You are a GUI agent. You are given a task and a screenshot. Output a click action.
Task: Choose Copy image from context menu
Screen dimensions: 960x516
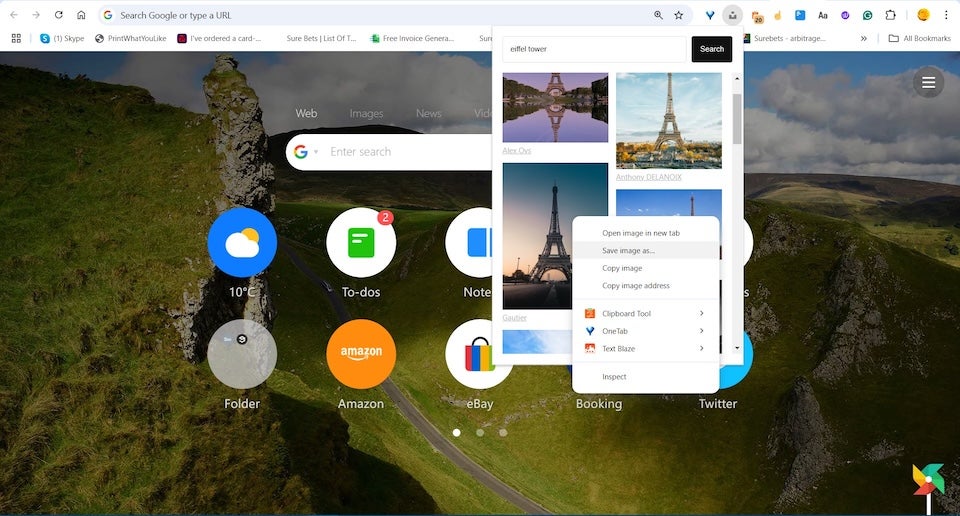click(645, 268)
